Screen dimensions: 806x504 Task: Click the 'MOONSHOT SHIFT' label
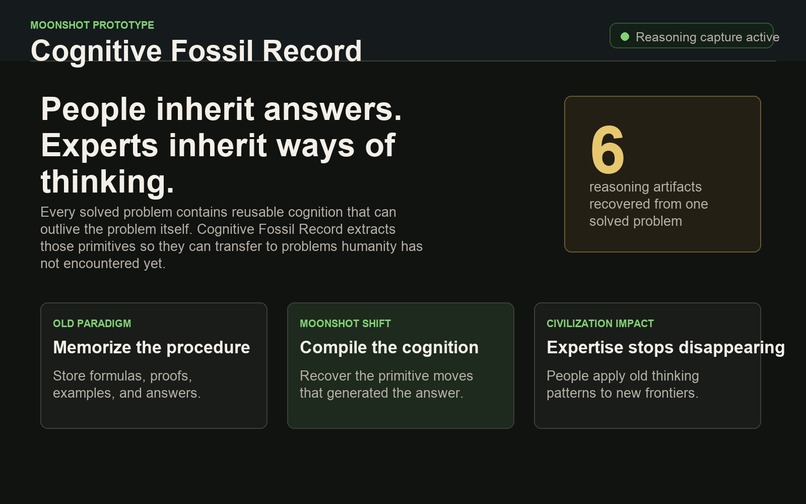(x=345, y=323)
